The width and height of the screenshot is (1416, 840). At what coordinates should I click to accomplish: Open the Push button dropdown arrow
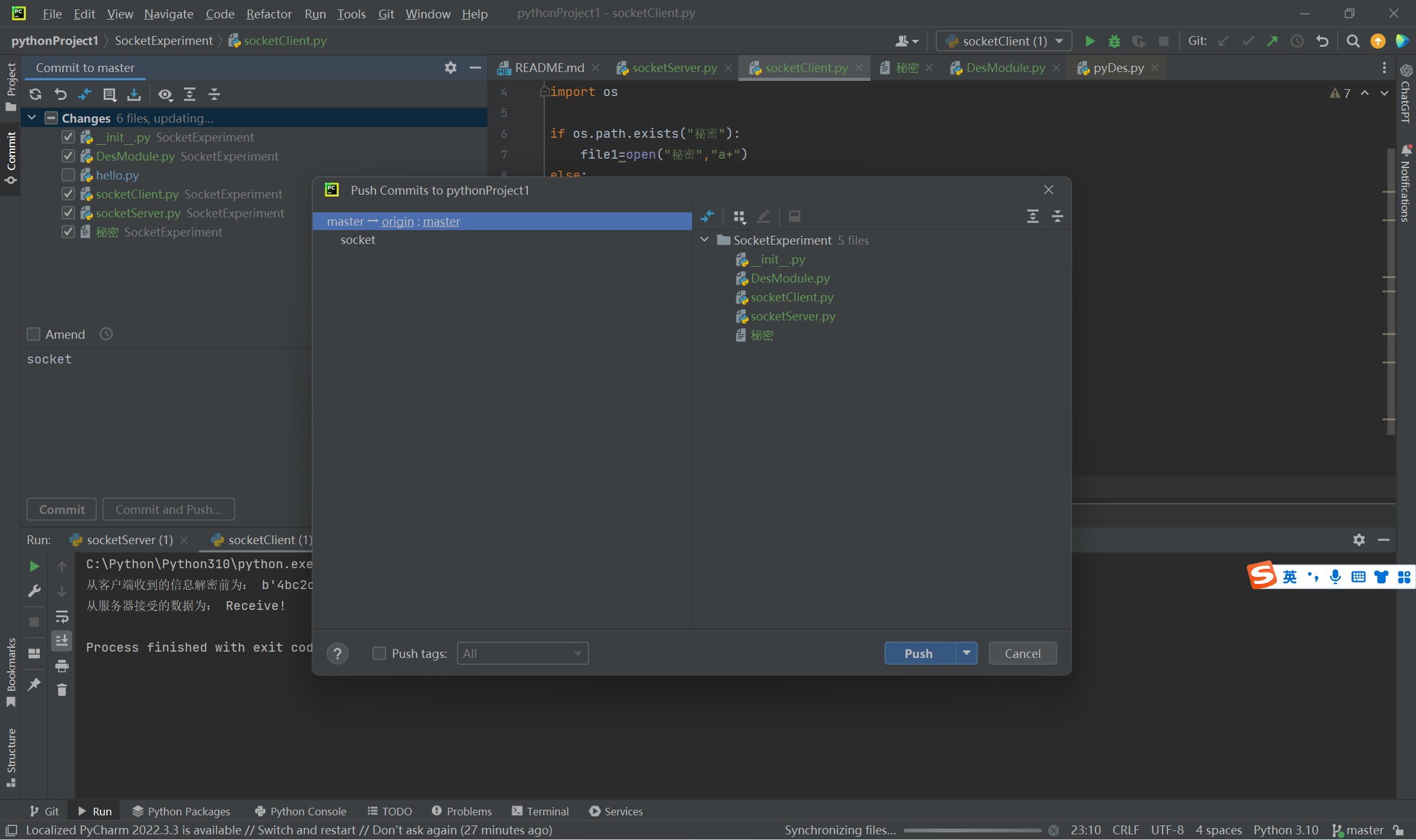[967, 653]
